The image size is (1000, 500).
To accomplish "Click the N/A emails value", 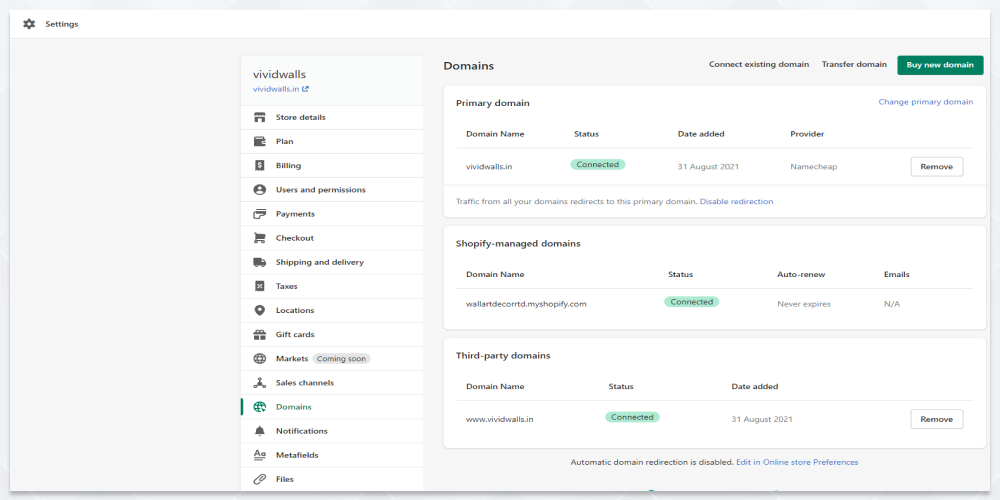I will coord(892,304).
